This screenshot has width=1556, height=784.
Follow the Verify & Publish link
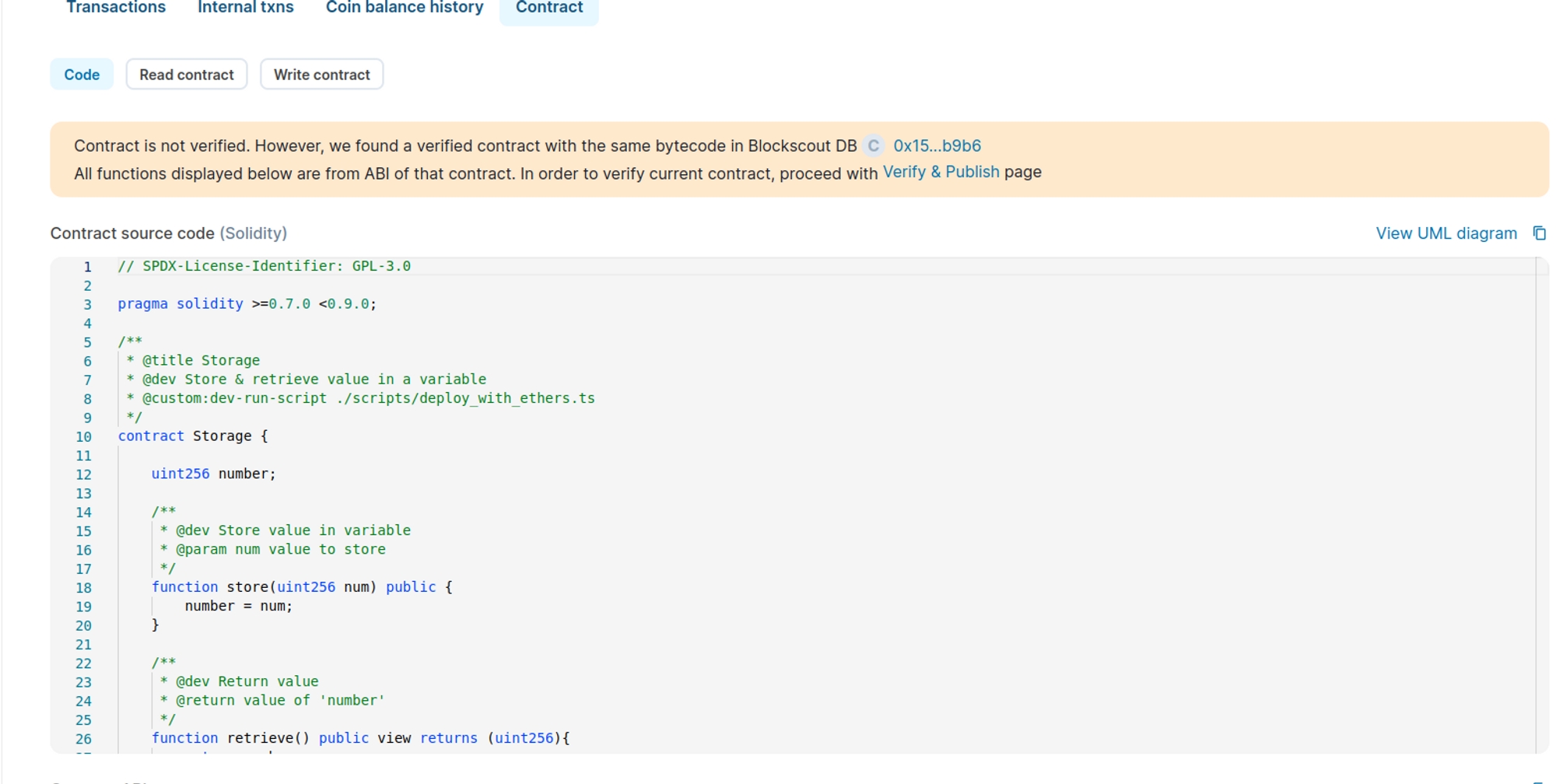pos(941,172)
